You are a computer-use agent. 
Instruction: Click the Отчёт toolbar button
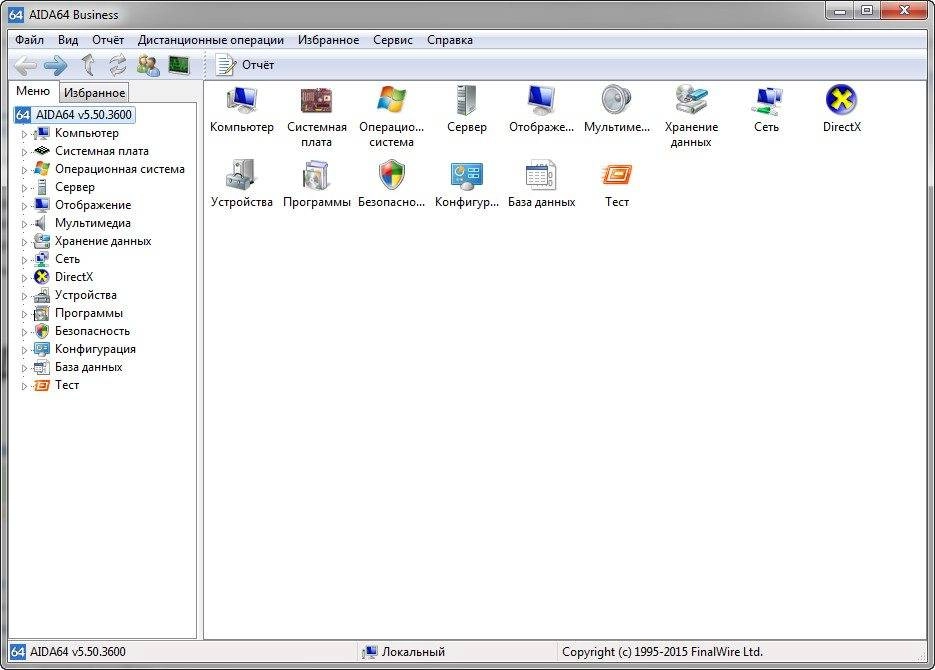(x=245, y=65)
